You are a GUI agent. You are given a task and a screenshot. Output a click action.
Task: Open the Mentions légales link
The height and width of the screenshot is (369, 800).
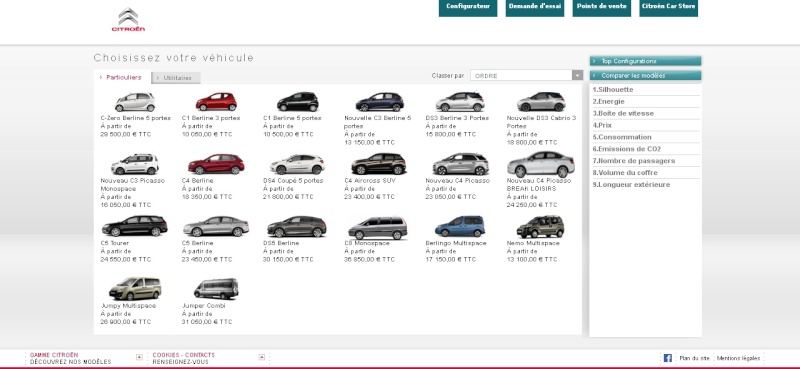point(738,358)
